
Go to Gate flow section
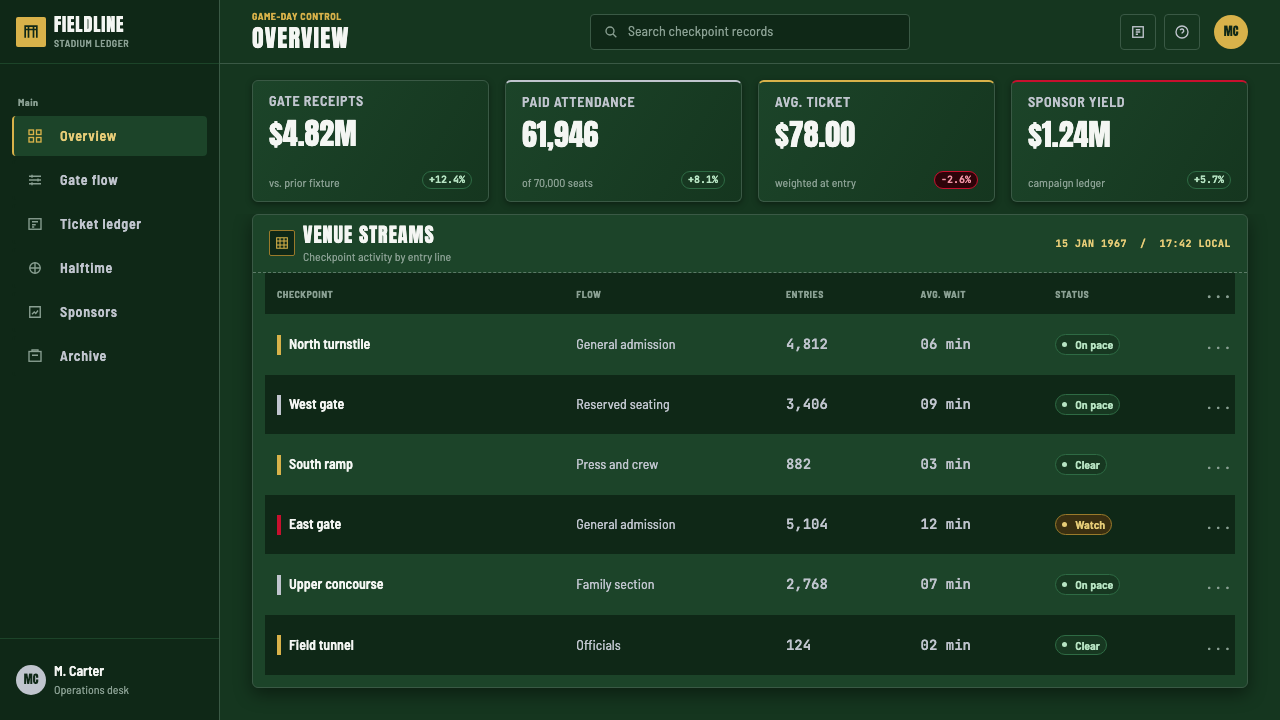coord(110,180)
